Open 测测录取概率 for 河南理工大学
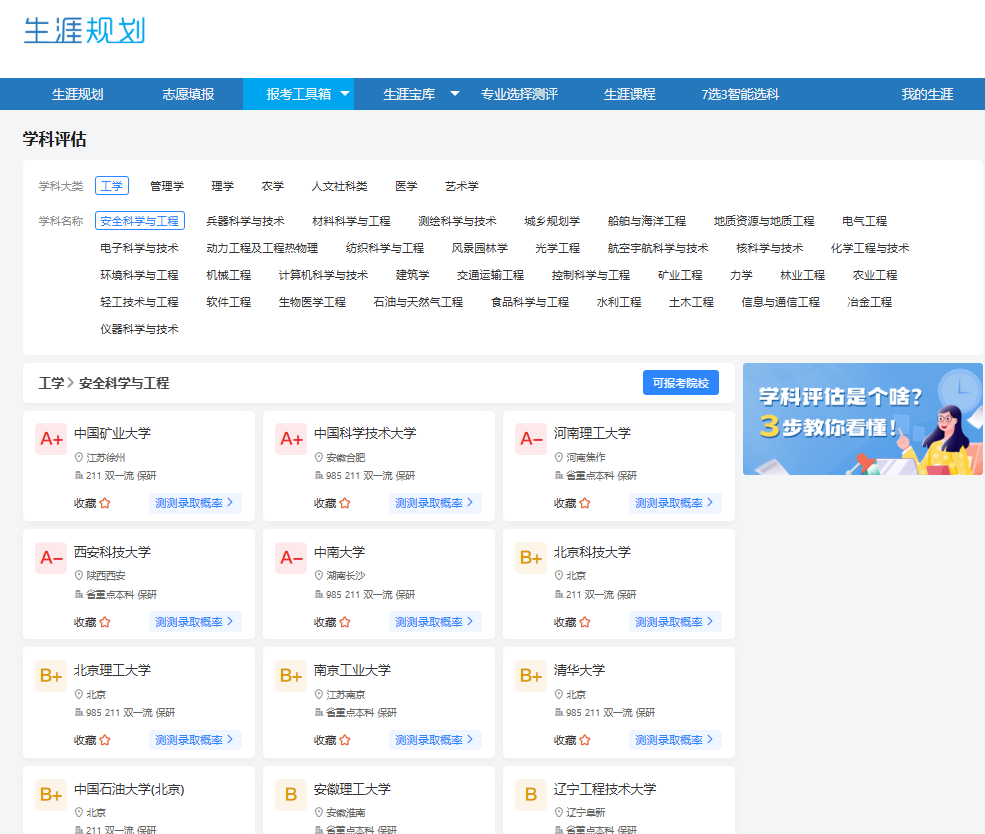The width and height of the screenshot is (985, 834). [675, 503]
